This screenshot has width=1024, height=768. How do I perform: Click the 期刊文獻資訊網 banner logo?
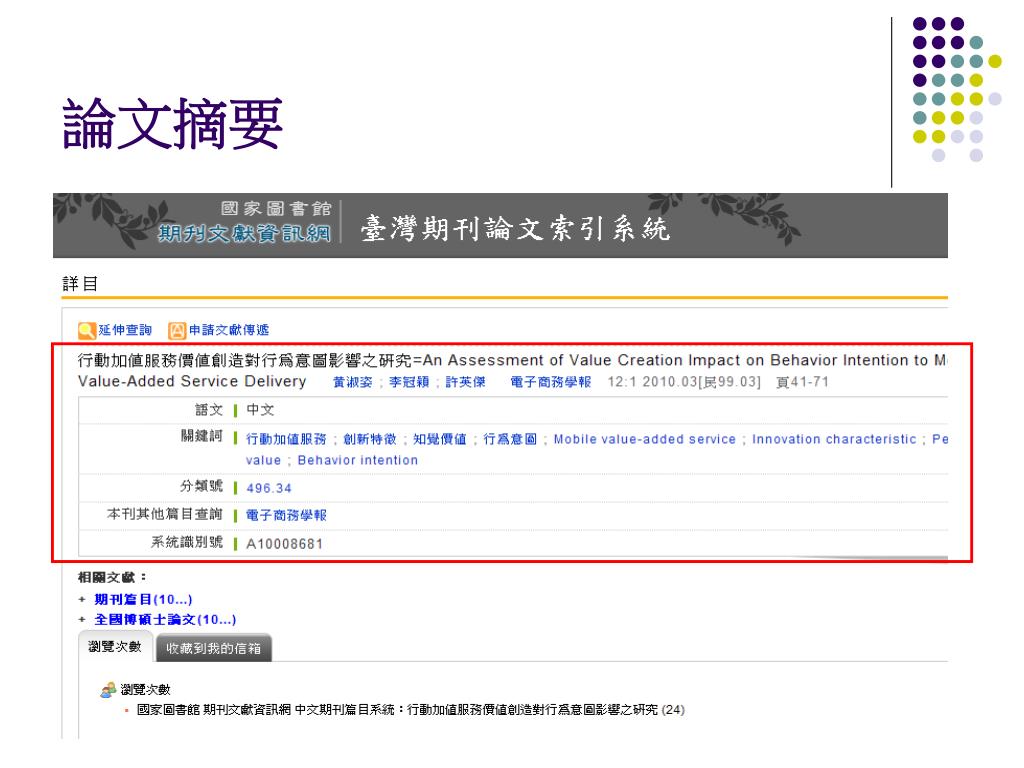click(x=244, y=233)
